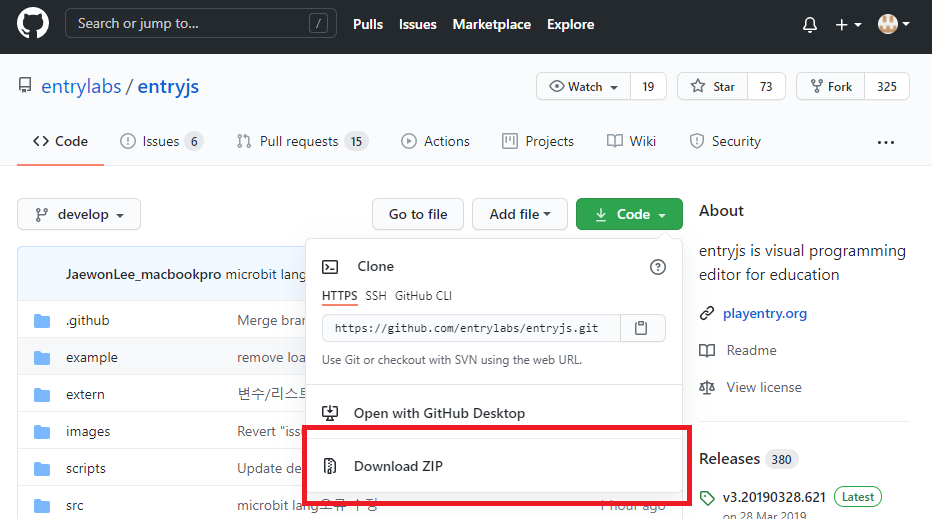Open the playentry.org website link
This screenshot has height=519, width=932.
[x=765, y=313]
